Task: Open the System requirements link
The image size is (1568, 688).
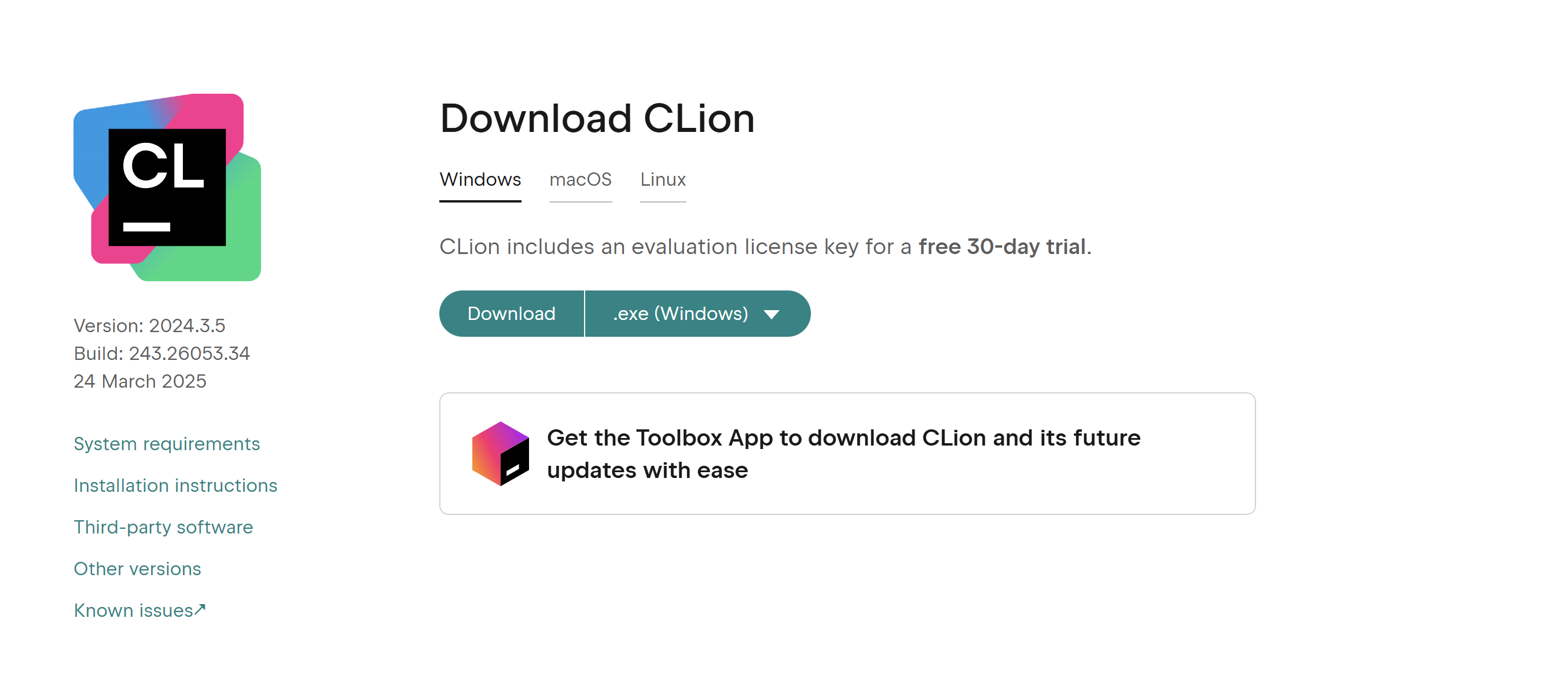Action: 167,443
